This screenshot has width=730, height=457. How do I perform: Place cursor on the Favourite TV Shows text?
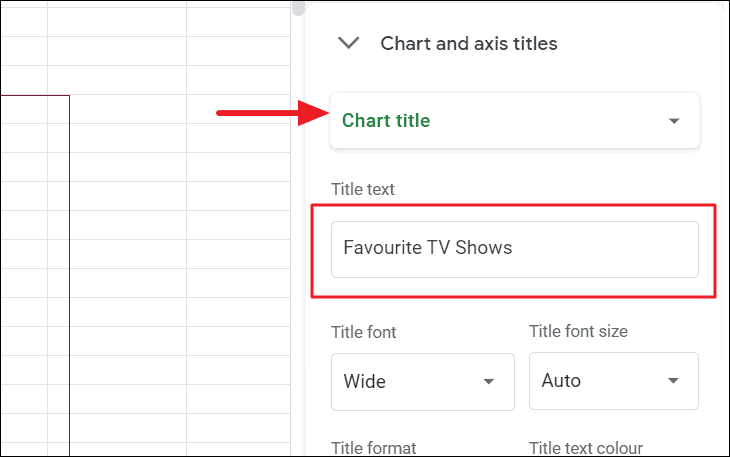pos(427,248)
